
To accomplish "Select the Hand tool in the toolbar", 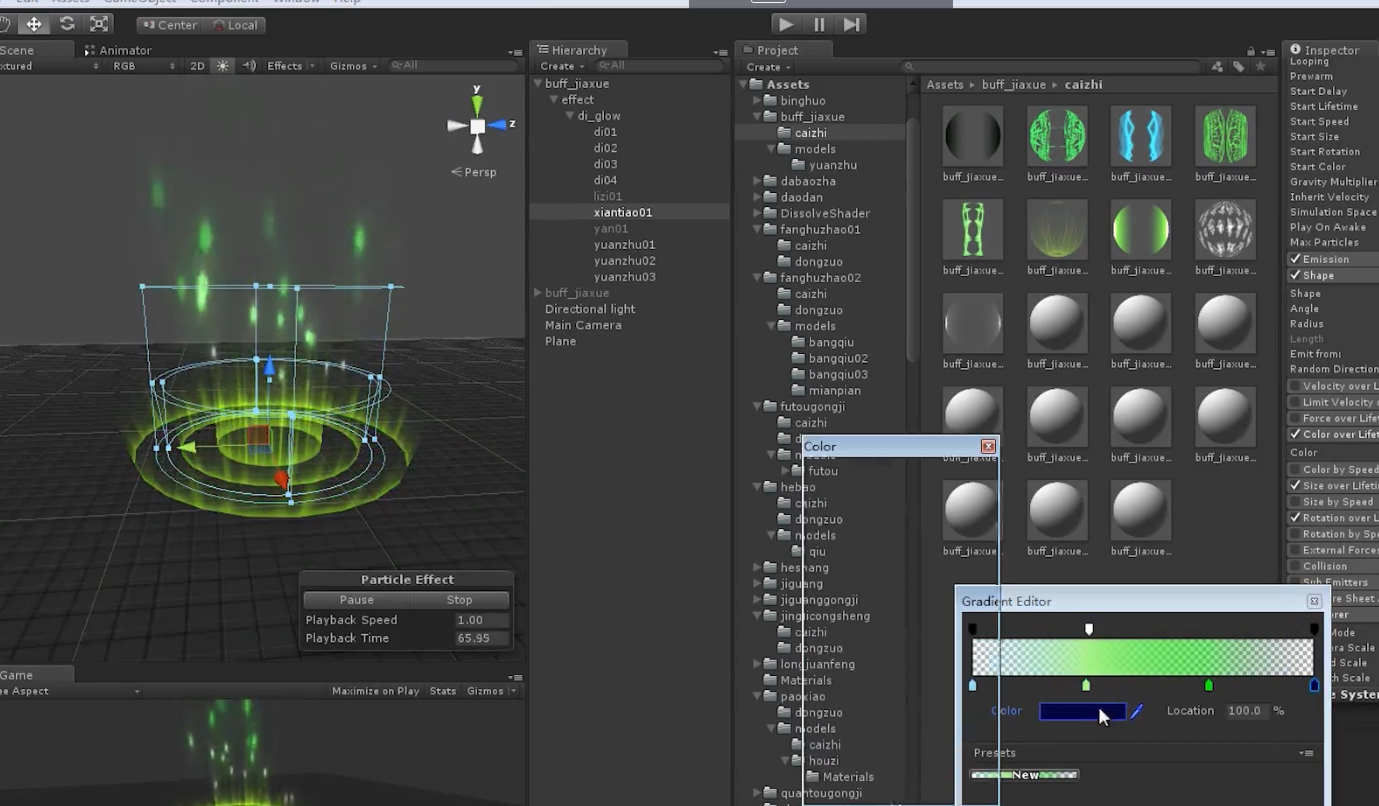I will coord(5,24).
